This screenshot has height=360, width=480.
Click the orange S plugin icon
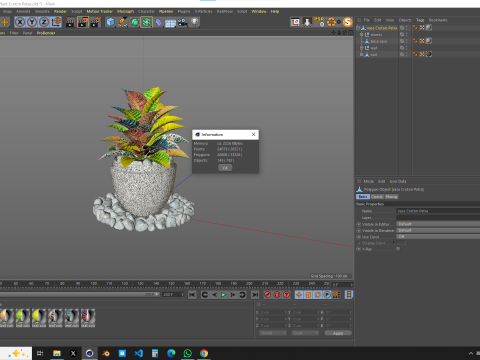(347, 22)
